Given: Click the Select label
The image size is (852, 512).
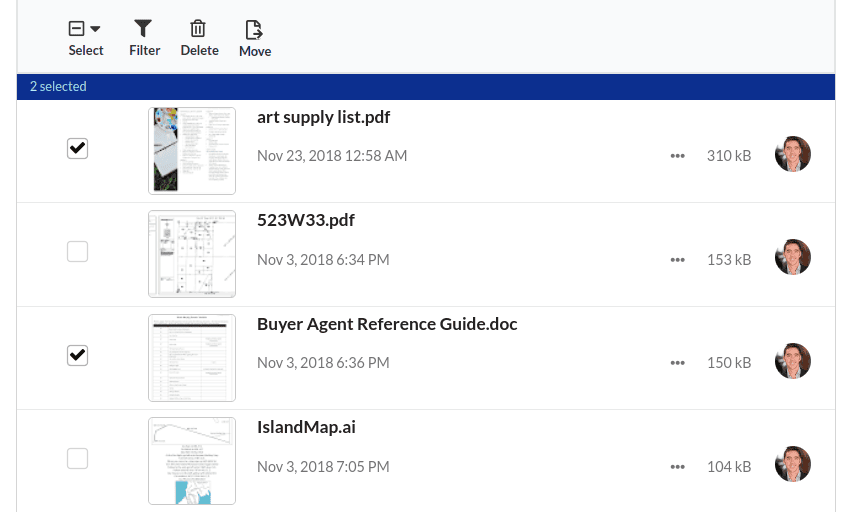Looking at the screenshot, I should 86,51.
